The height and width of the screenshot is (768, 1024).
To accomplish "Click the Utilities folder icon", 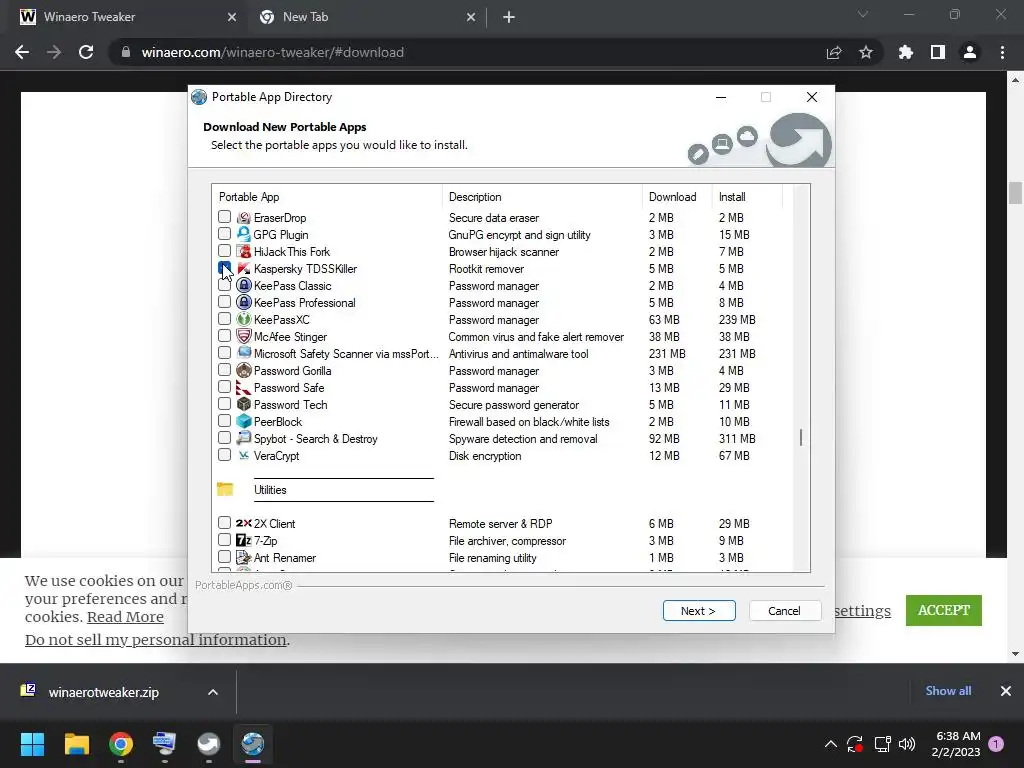I will tap(225, 489).
